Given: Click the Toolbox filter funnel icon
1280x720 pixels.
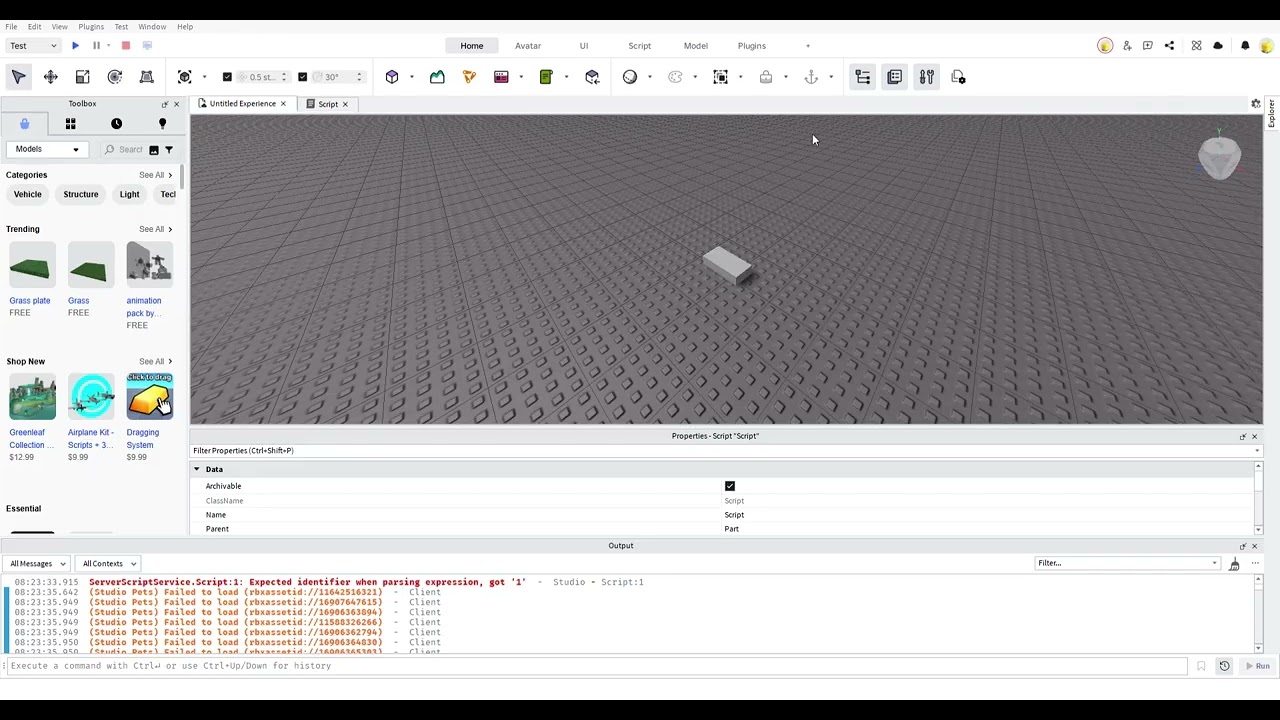Looking at the screenshot, I should click(x=168, y=150).
